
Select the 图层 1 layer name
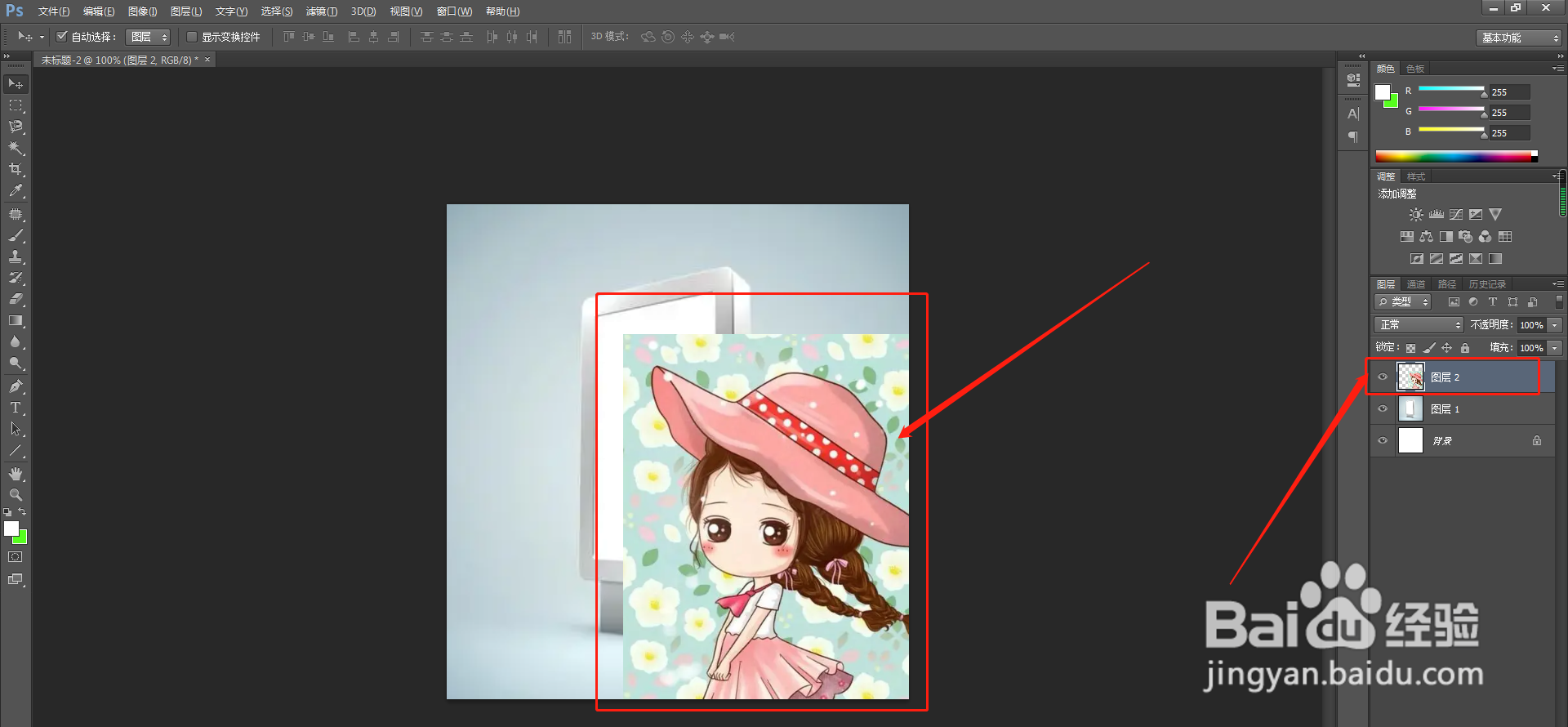tap(1445, 409)
